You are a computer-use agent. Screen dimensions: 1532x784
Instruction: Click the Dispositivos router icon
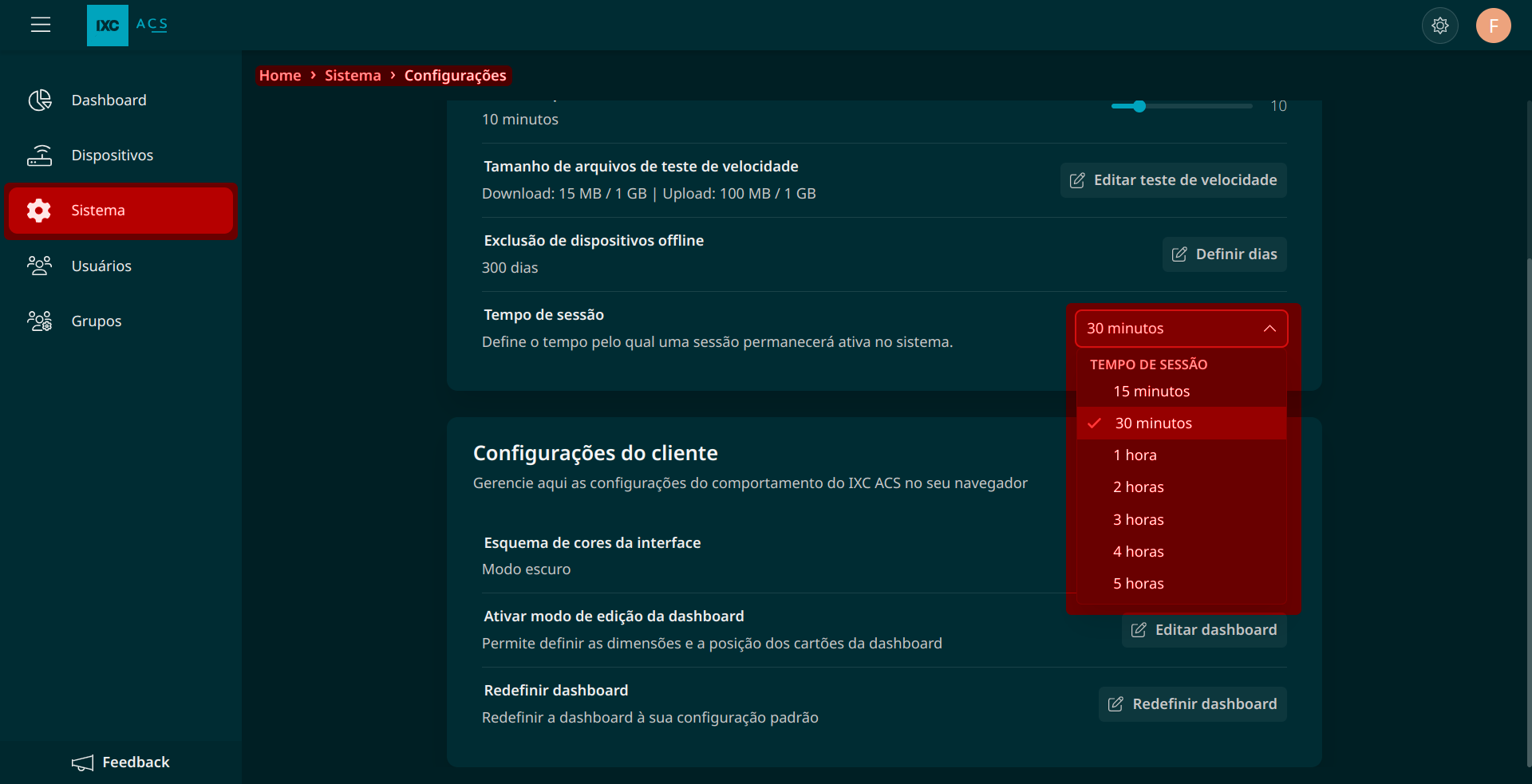point(40,156)
